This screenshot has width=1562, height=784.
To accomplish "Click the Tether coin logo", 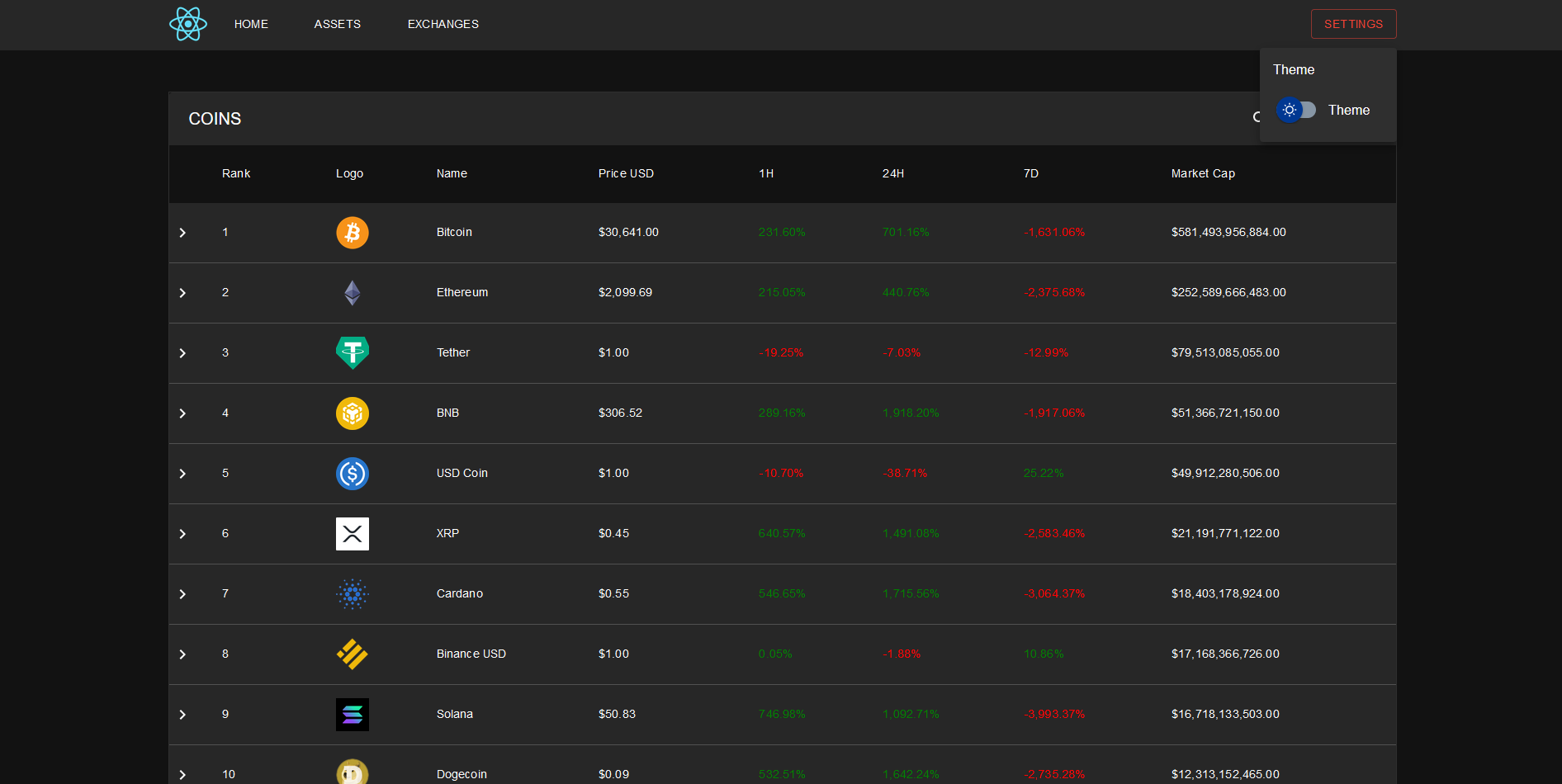I will 353,352.
